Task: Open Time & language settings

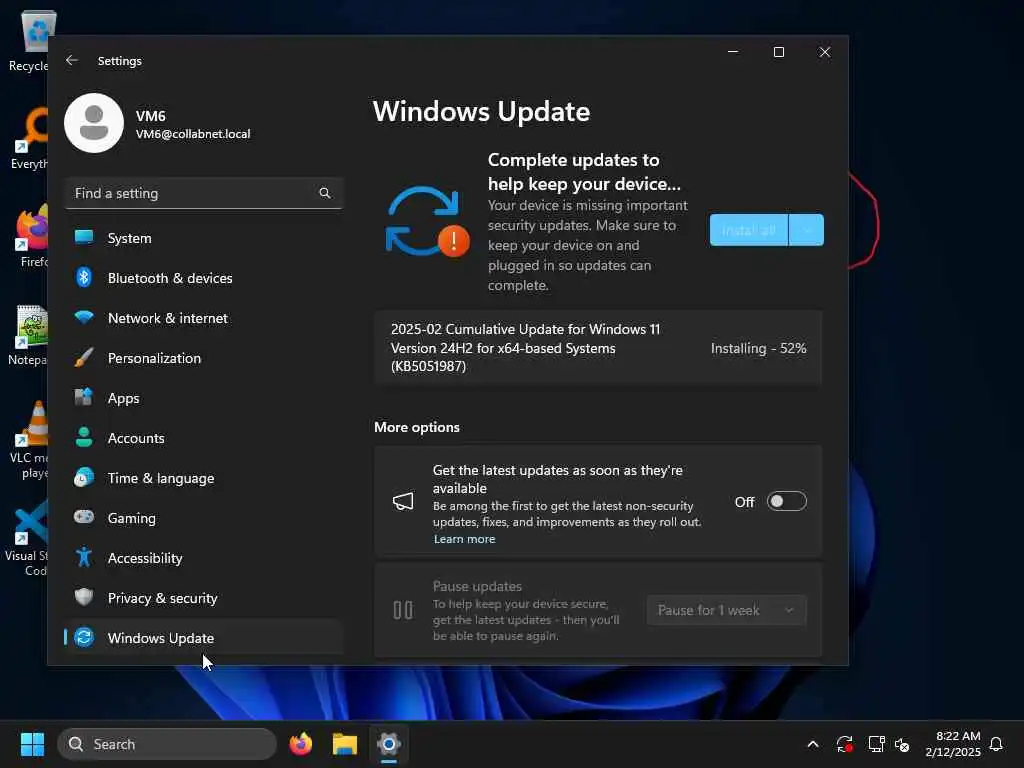Action: coord(204,477)
